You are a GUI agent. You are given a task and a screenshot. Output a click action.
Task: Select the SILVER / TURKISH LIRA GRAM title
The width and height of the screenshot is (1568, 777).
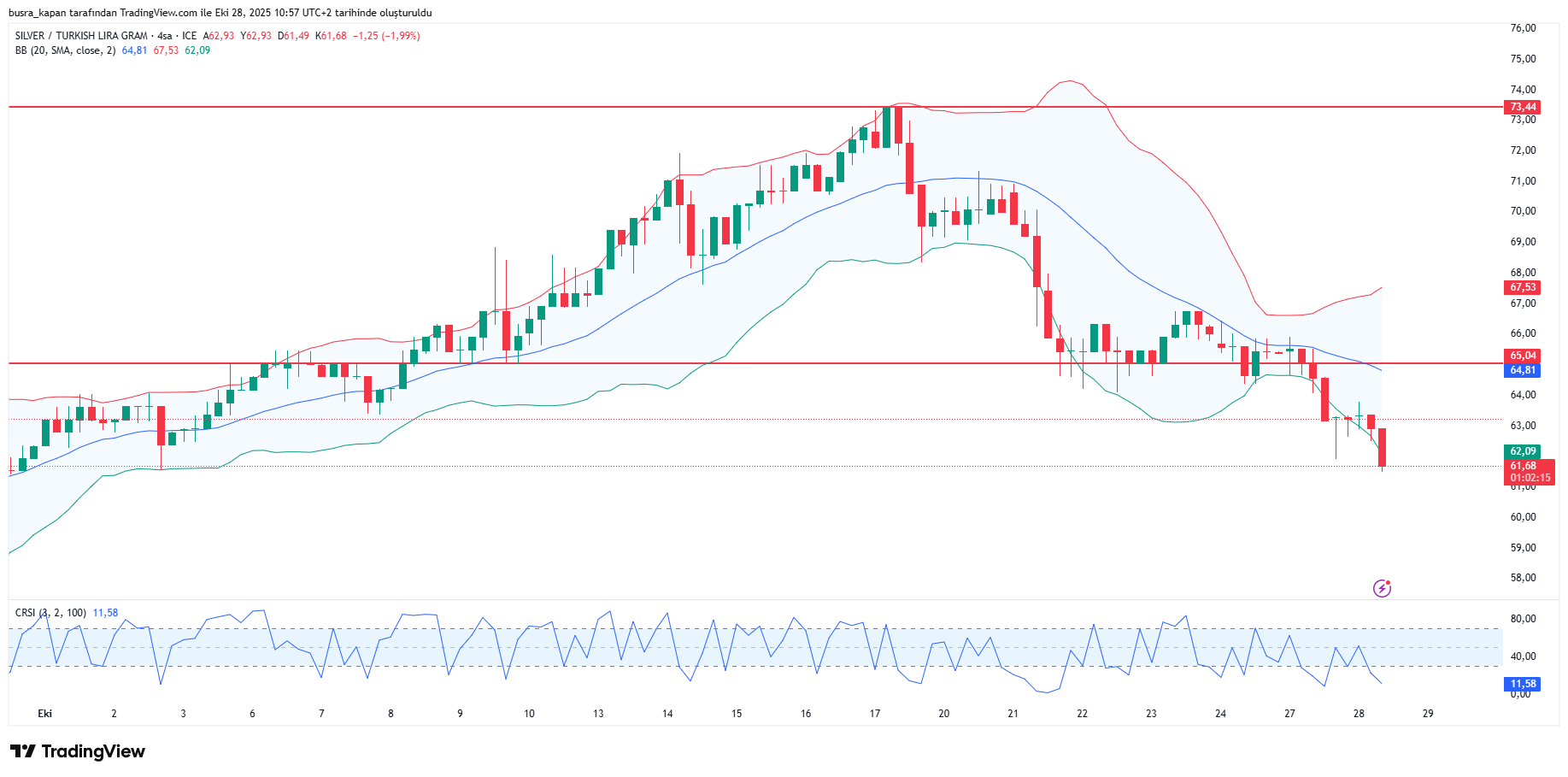point(81,36)
